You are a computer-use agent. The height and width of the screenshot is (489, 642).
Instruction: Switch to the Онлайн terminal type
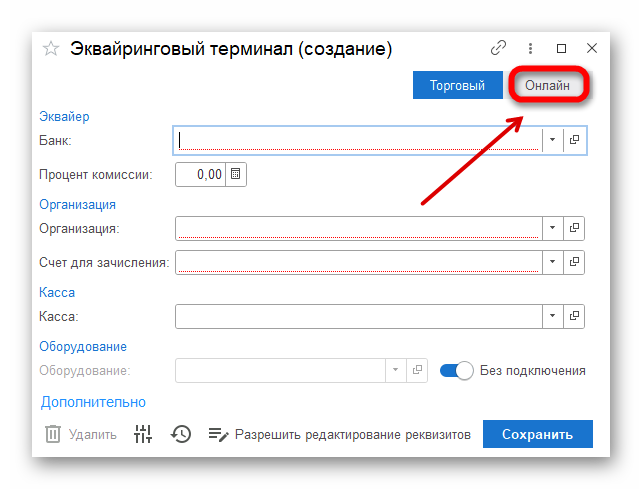(547, 85)
